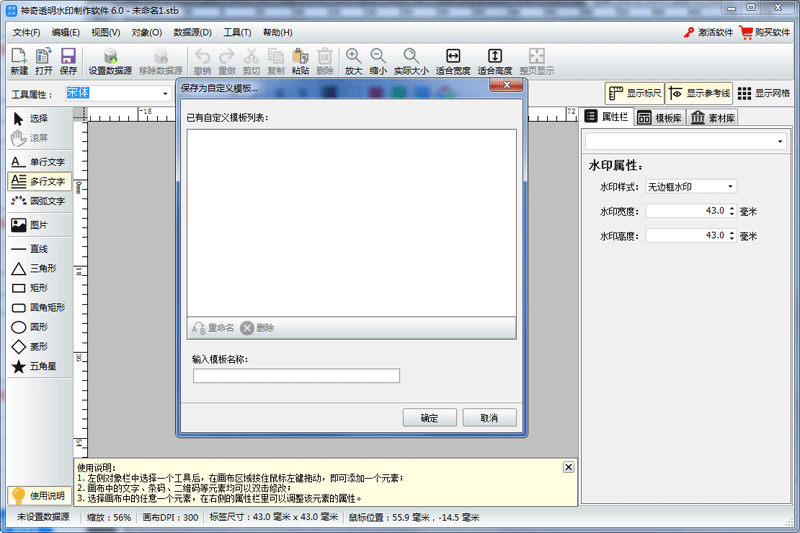Select the 菱形 diamond tool
The width and height of the screenshot is (800, 533).
point(39,347)
